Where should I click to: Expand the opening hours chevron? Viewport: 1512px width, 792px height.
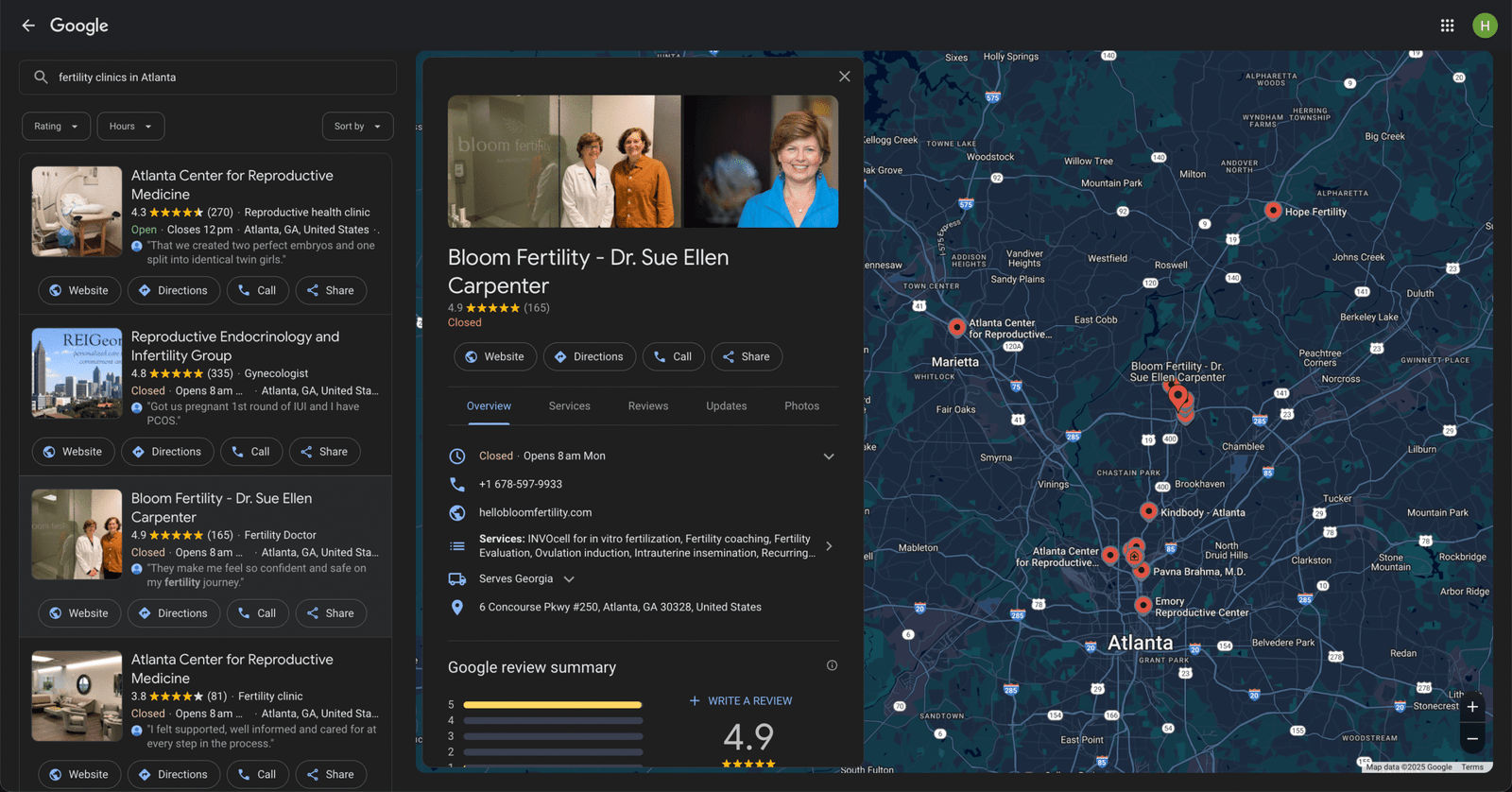tap(829, 456)
